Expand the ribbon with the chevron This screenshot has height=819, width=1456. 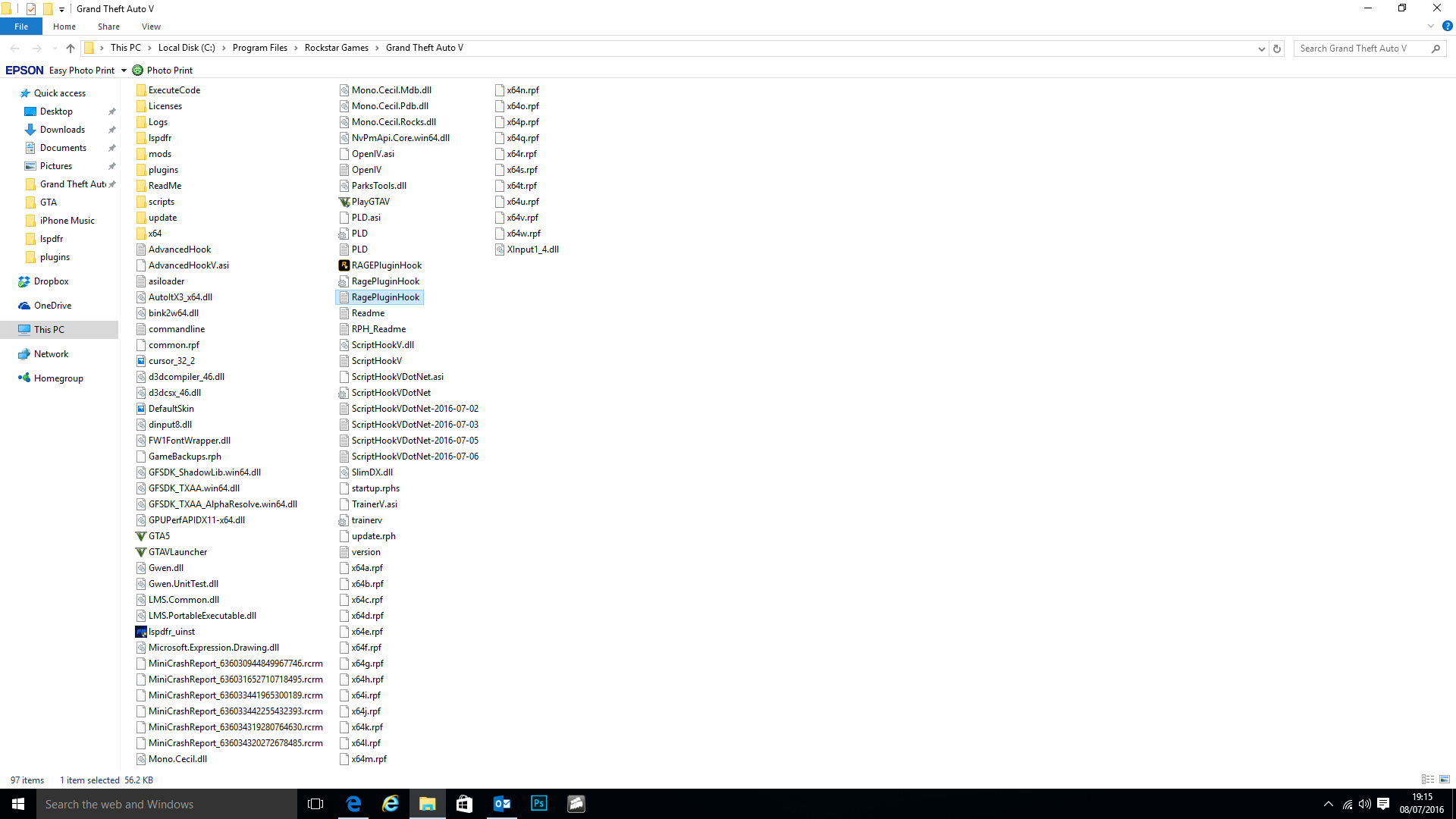tap(1431, 26)
